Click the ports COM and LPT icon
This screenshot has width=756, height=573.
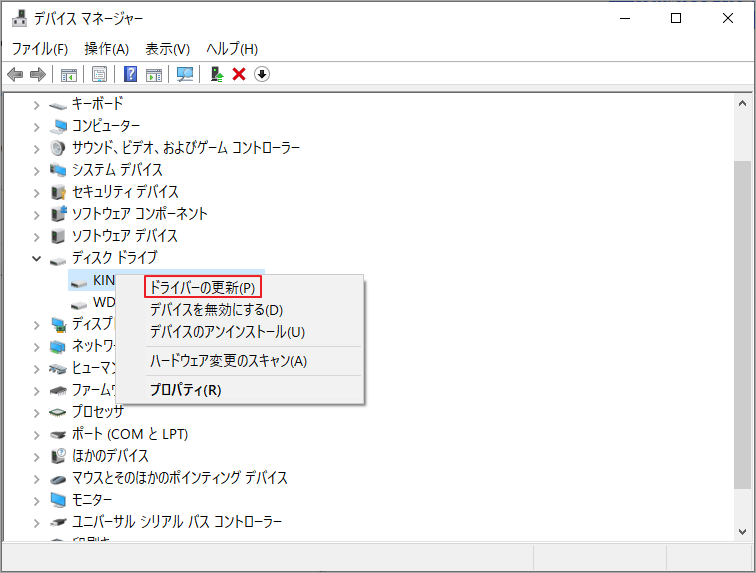click(58, 435)
